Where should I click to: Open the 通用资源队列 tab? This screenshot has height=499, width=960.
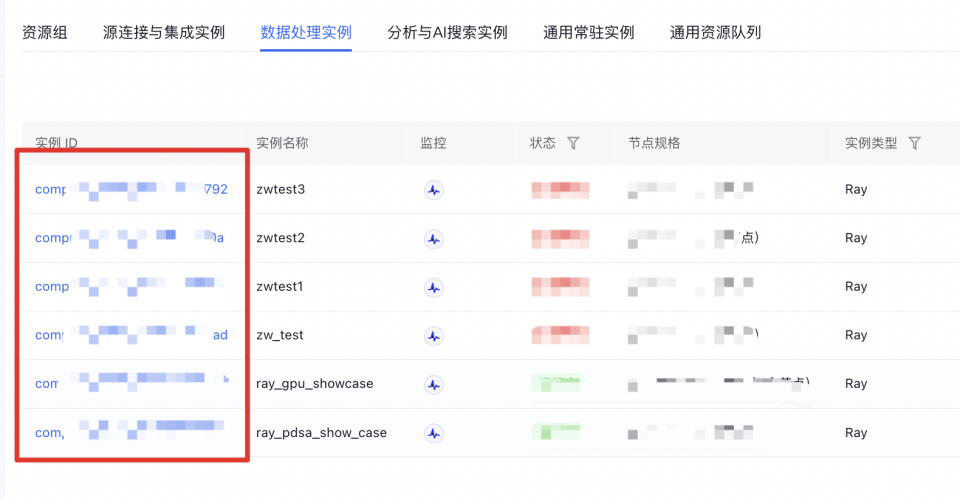(715, 32)
